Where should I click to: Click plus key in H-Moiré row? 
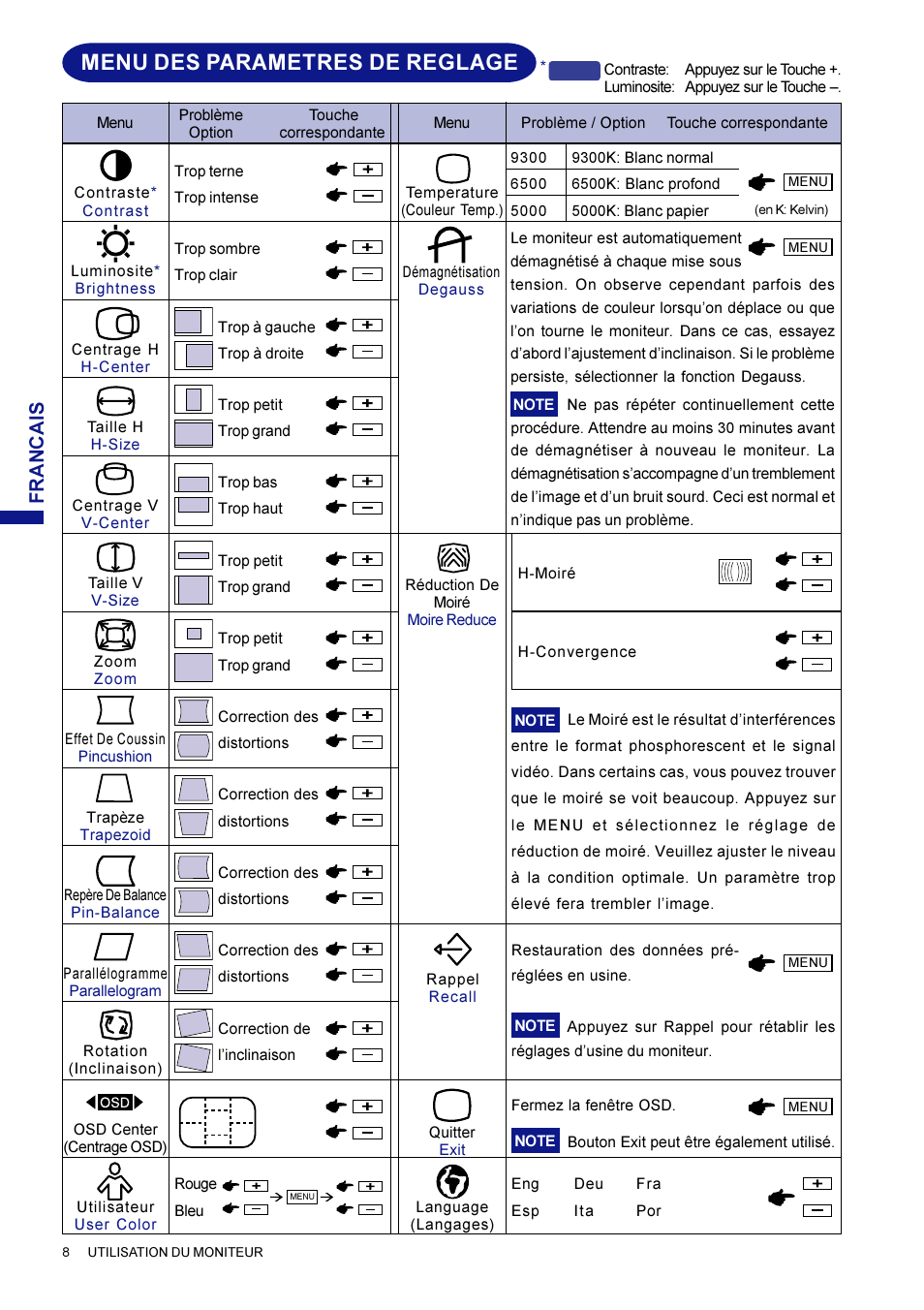tap(817, 559)
